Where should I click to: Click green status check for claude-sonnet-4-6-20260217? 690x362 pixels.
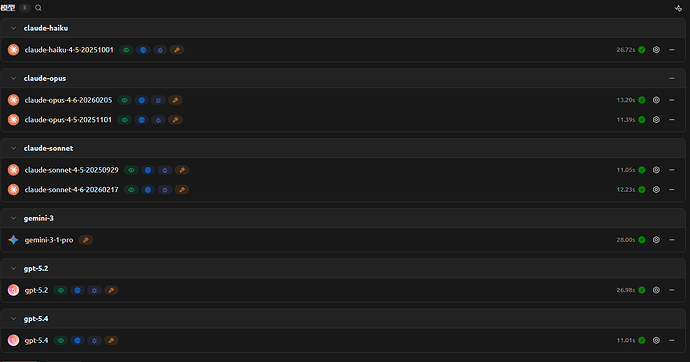pos(642,190)
